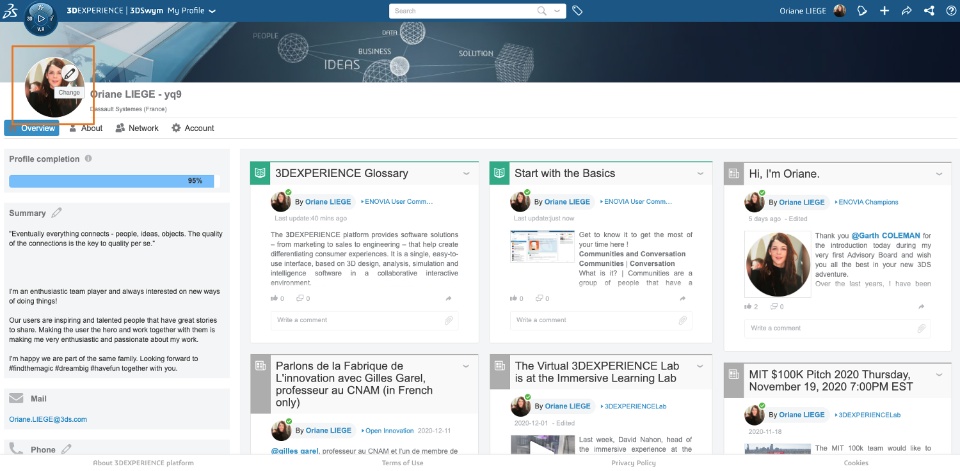Open Privacy Policy footer link

(633, 462)
